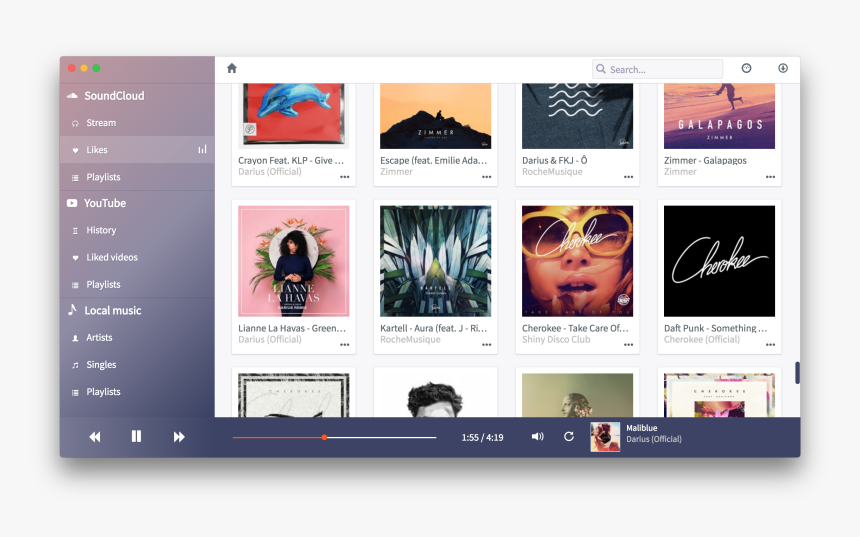Screen dimensions: 860x537
Task: Click the person icon beside Artists
Action: tap(75, 338)
